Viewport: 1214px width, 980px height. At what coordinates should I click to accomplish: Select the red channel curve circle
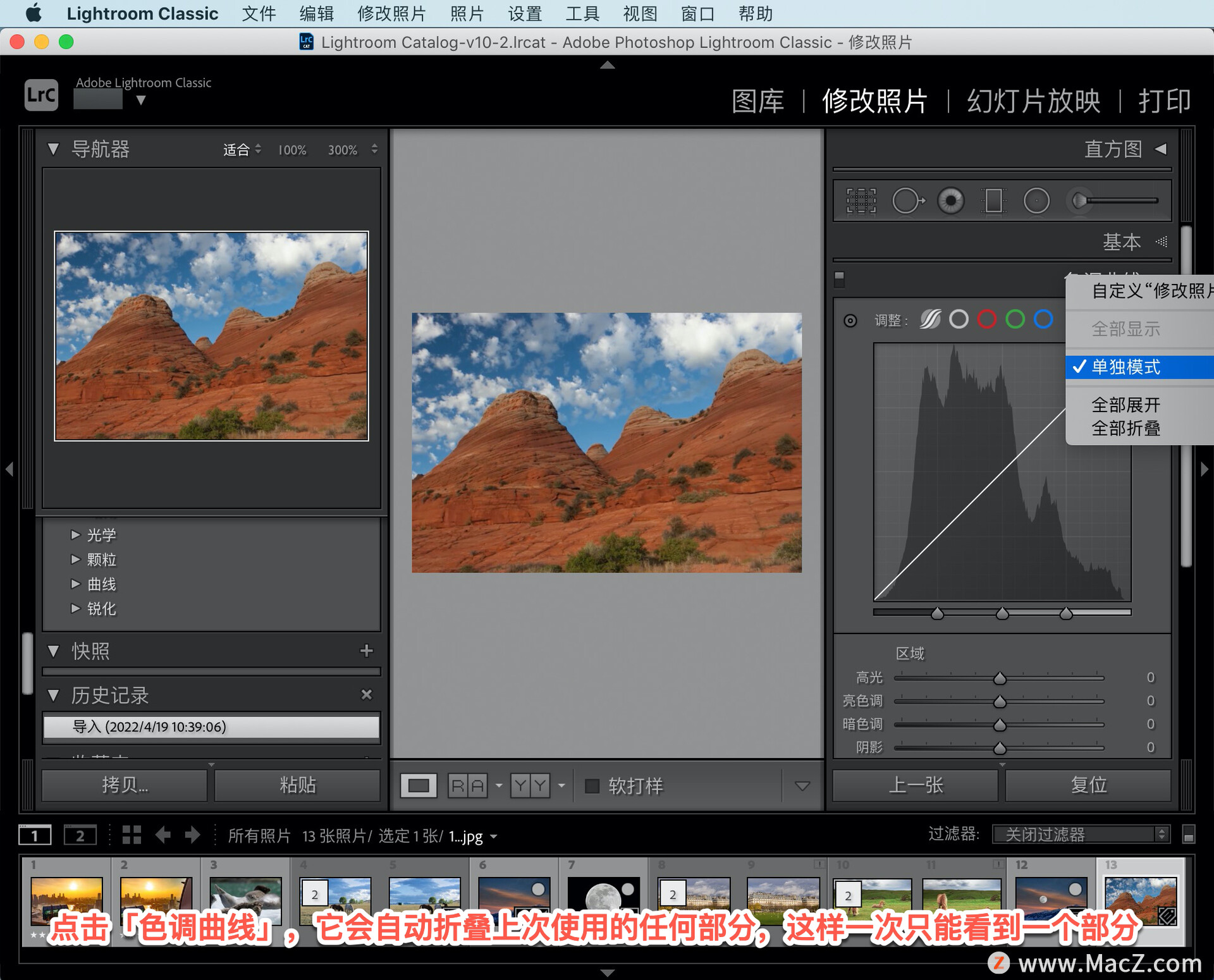(986, 319)
